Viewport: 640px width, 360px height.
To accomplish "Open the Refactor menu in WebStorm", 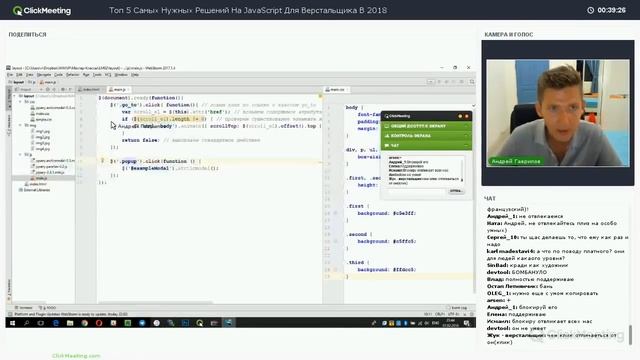I will 73,75.
